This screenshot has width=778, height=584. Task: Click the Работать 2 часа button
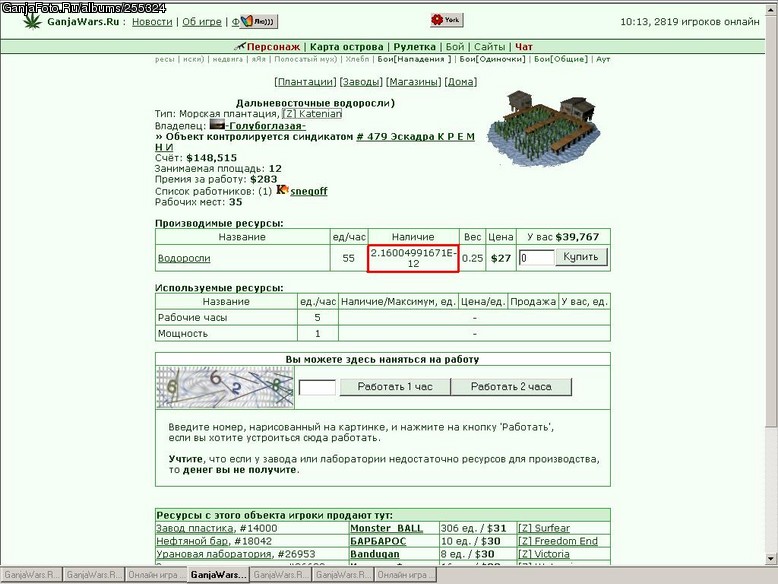tap(511, 387)
